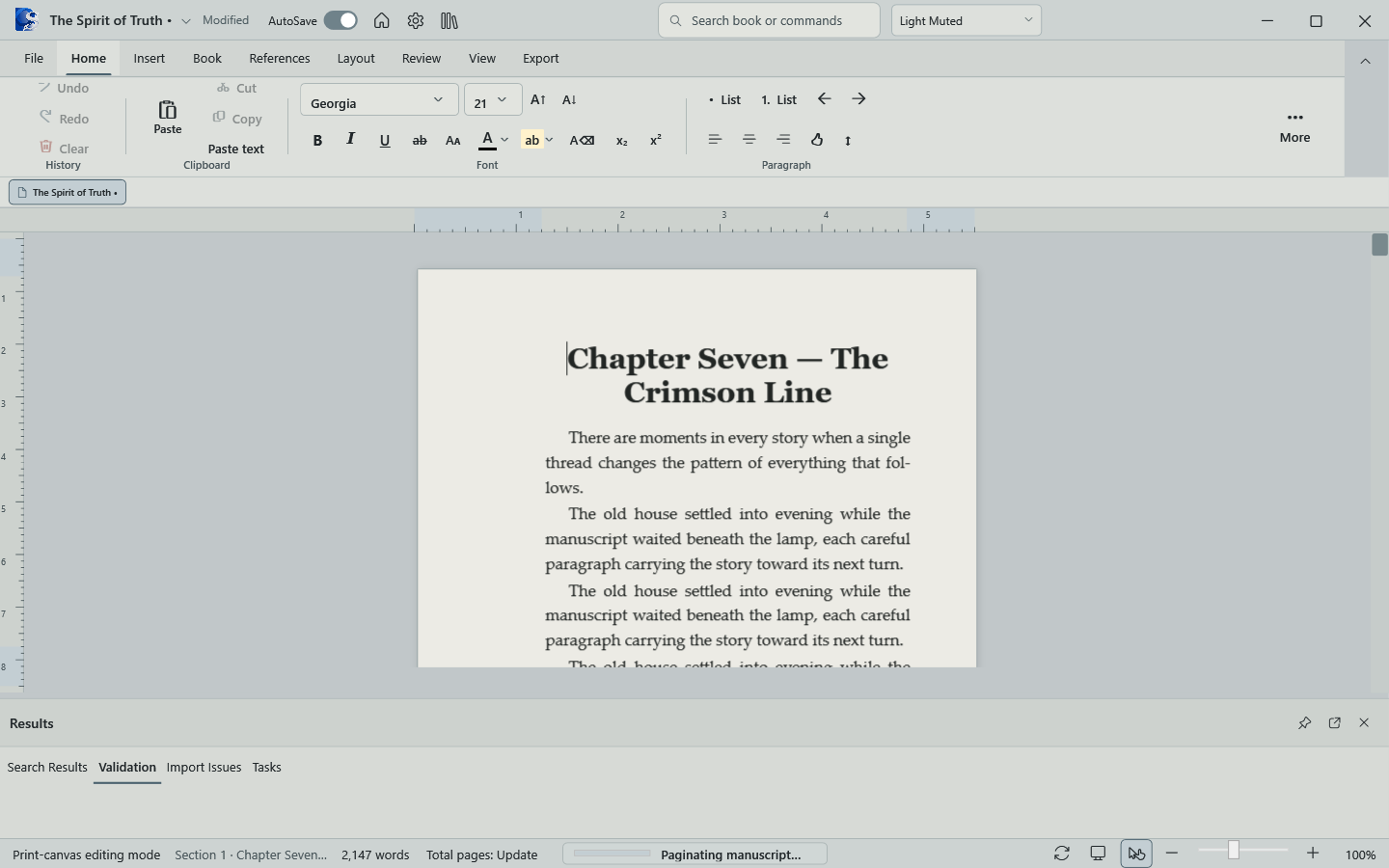
Task: Underline the selected text
Action: [385, 140]
